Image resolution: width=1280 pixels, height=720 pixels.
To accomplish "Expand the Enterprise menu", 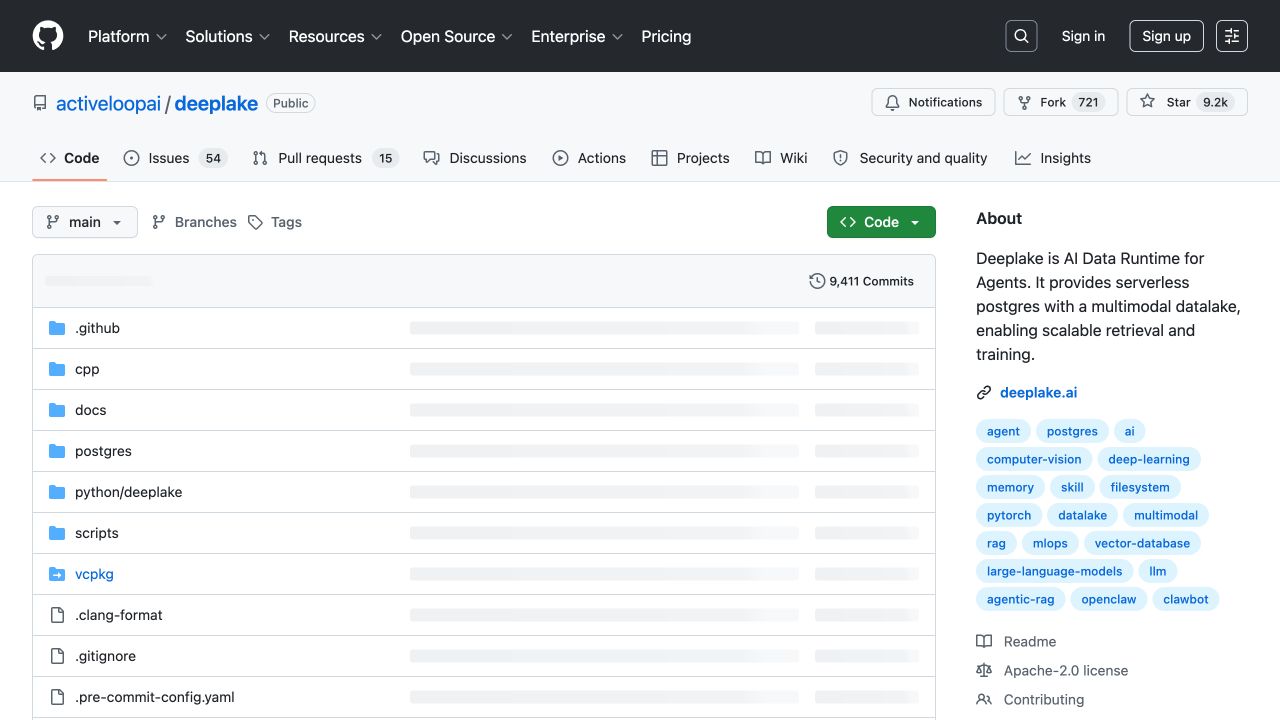I will pyautogui.click(x=577, y=36).
